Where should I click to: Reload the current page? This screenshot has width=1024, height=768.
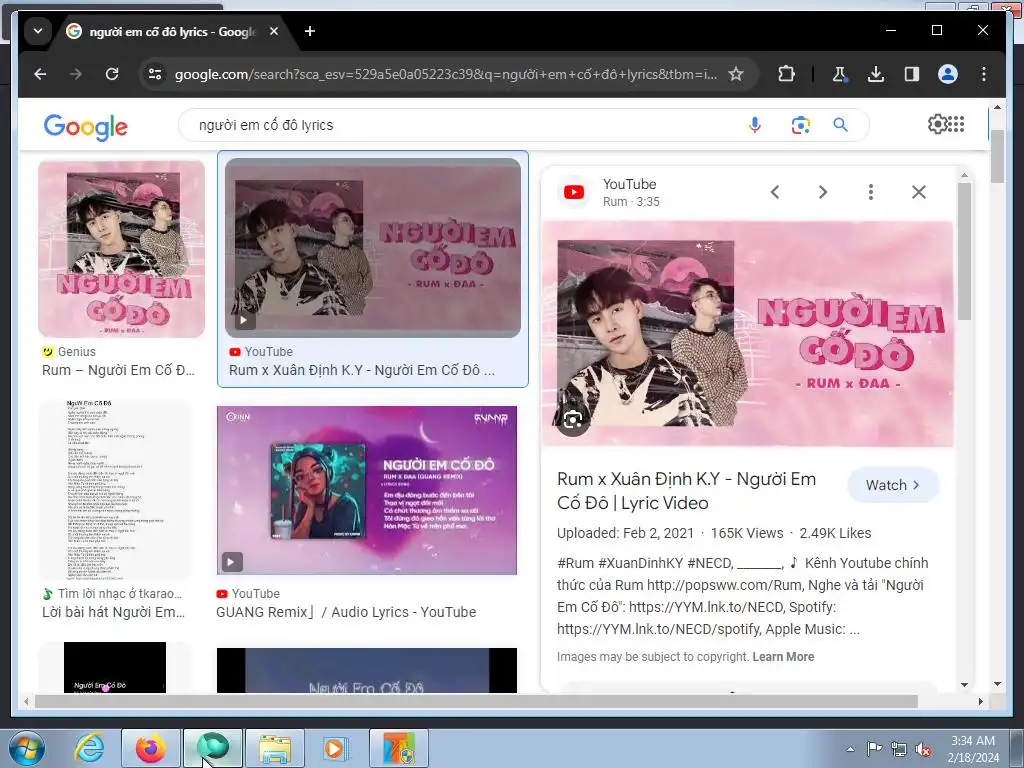[x=112, y=74]
